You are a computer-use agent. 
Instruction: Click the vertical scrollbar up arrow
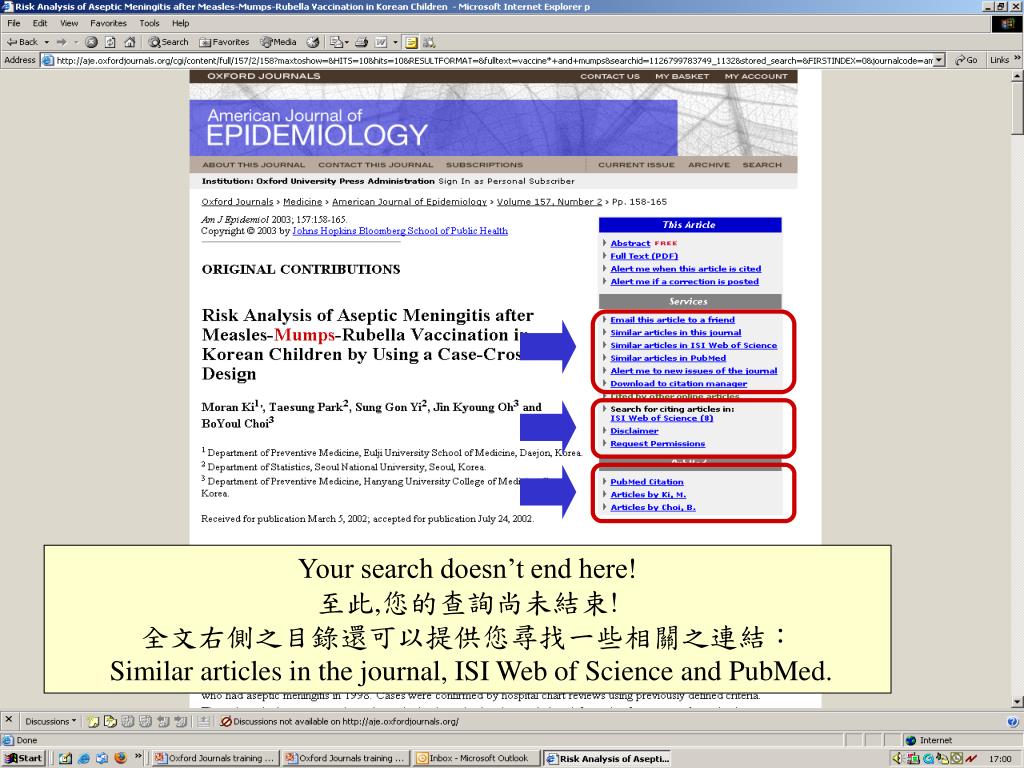coord(1017,76)
